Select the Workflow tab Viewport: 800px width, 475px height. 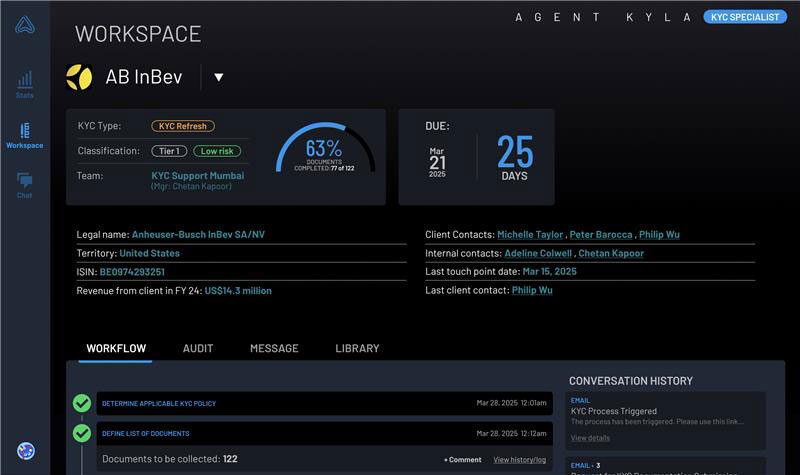[x=116, y=348]
